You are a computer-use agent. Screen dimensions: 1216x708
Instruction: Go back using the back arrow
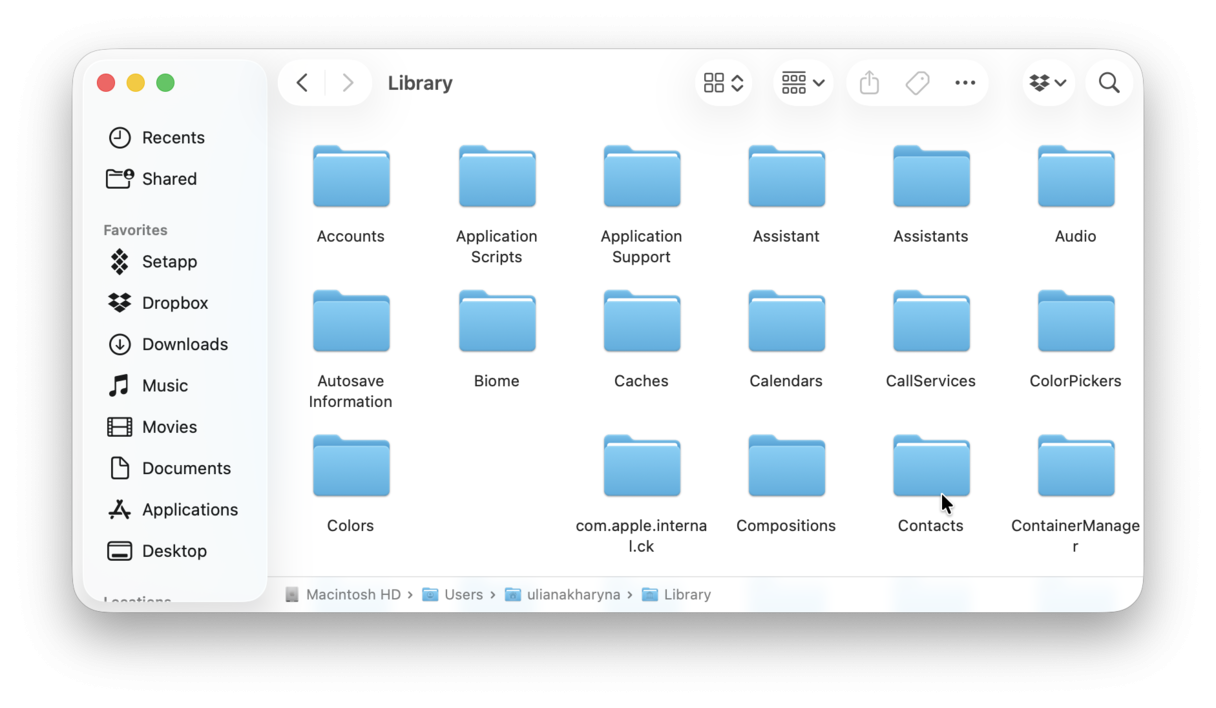click(302, 83)
